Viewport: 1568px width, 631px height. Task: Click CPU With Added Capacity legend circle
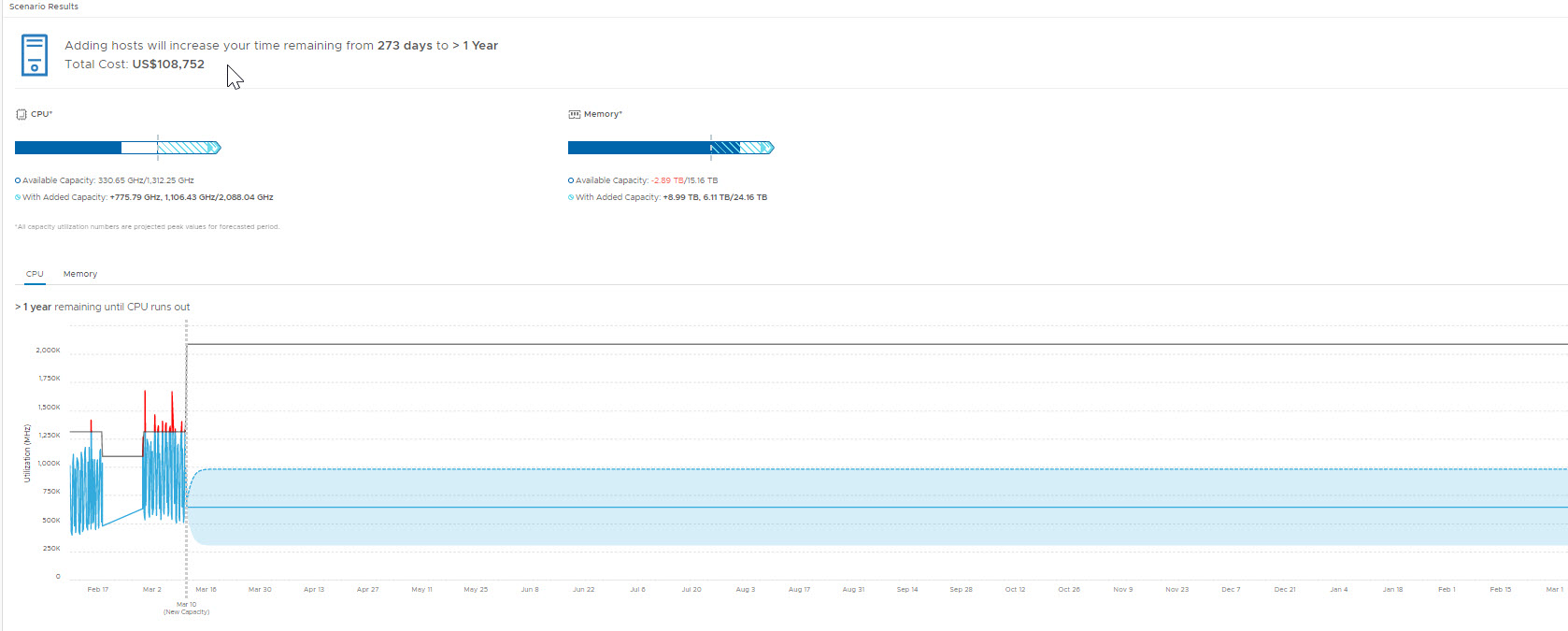tap(18, 197)
